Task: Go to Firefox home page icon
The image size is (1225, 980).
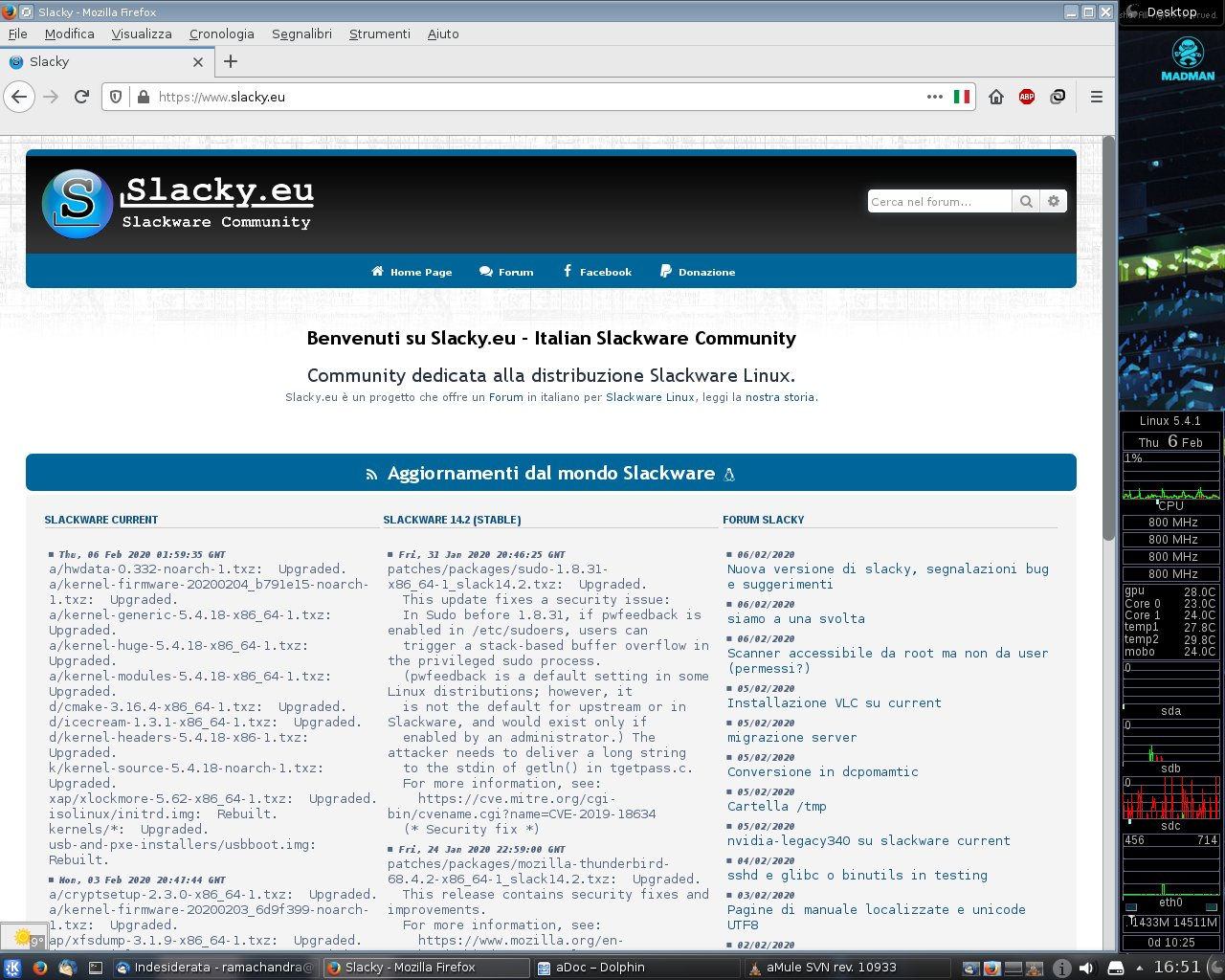Action: tap(996, 97)
